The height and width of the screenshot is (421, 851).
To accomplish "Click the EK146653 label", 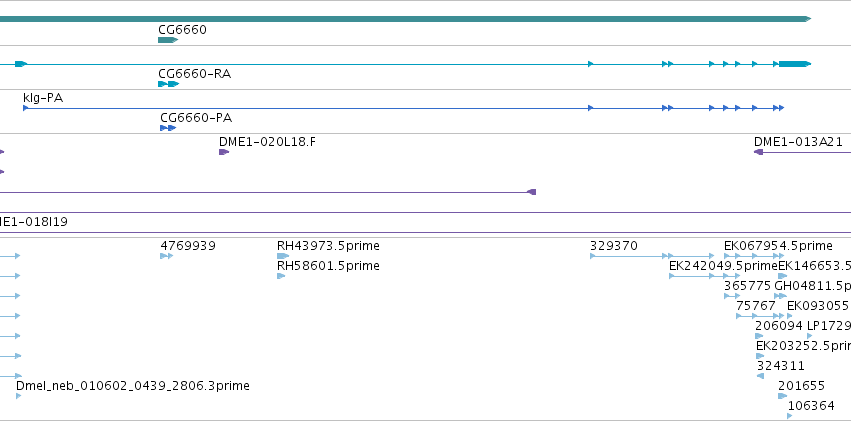I will point(815,266).
